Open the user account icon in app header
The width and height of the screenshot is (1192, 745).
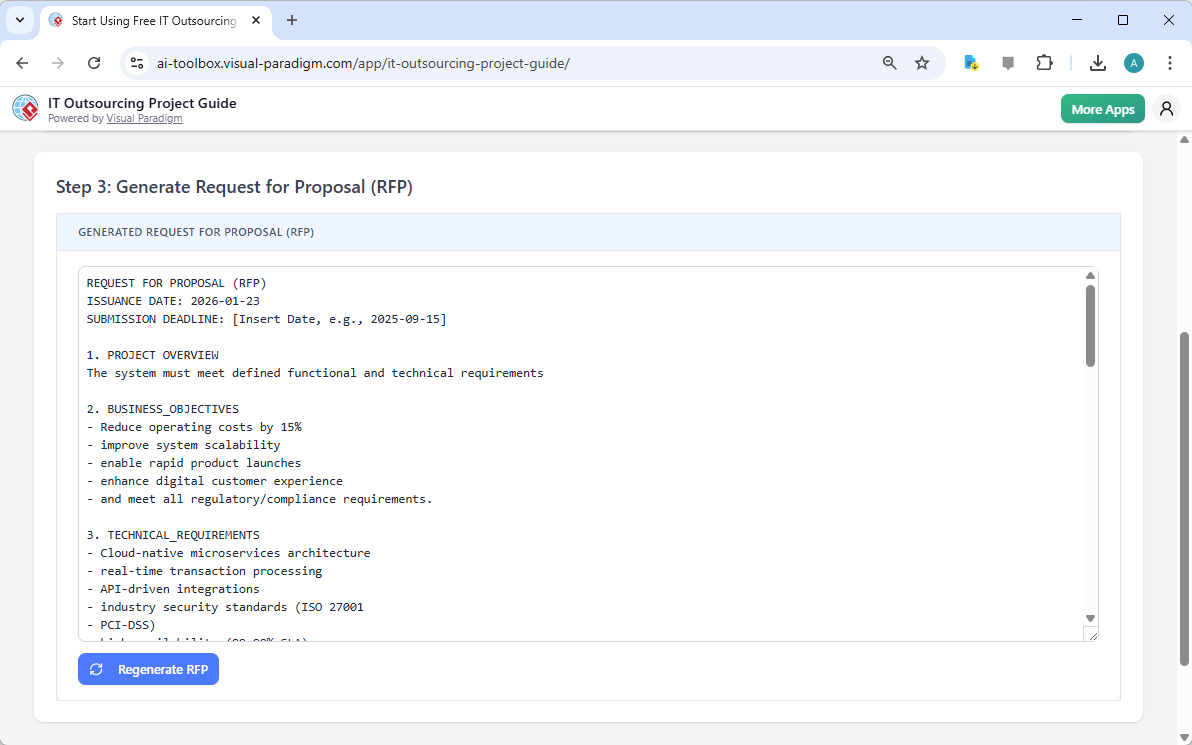(1166, 108)
